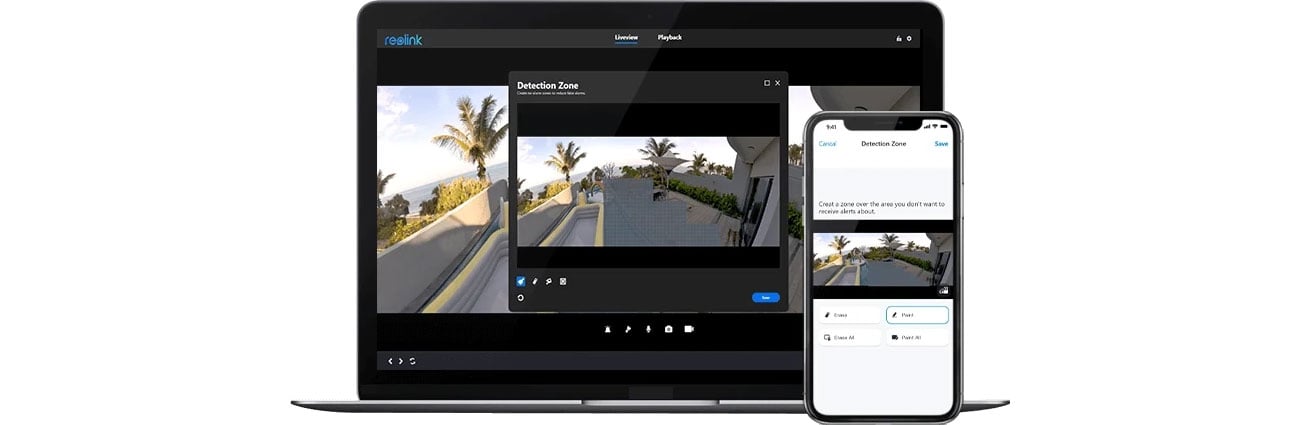Toggle the microphone under the live view
This screenshot has height=425, width=1300.
tap(648, 329)
